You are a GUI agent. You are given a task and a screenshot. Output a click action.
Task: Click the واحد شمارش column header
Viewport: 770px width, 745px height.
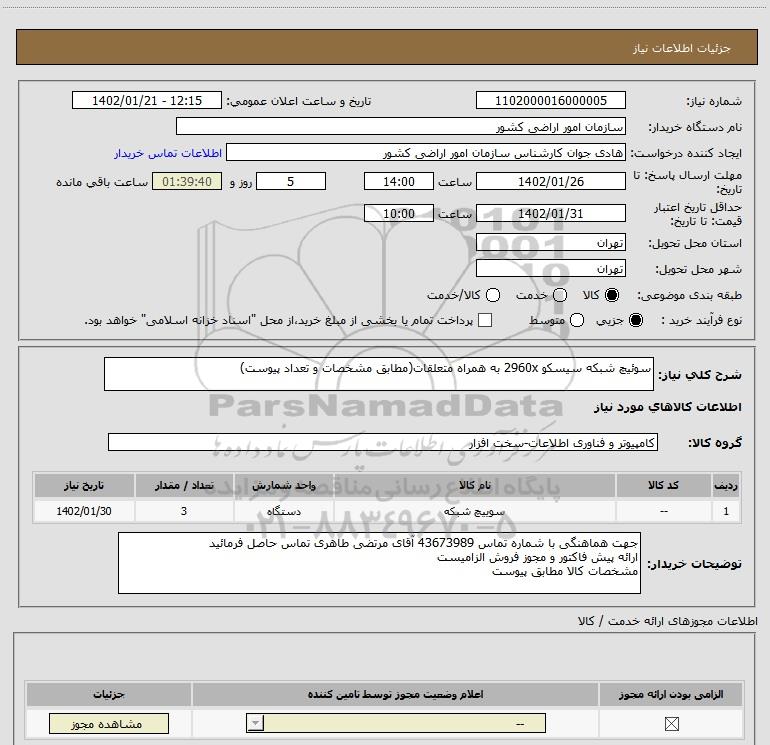(x=284, y=485)
